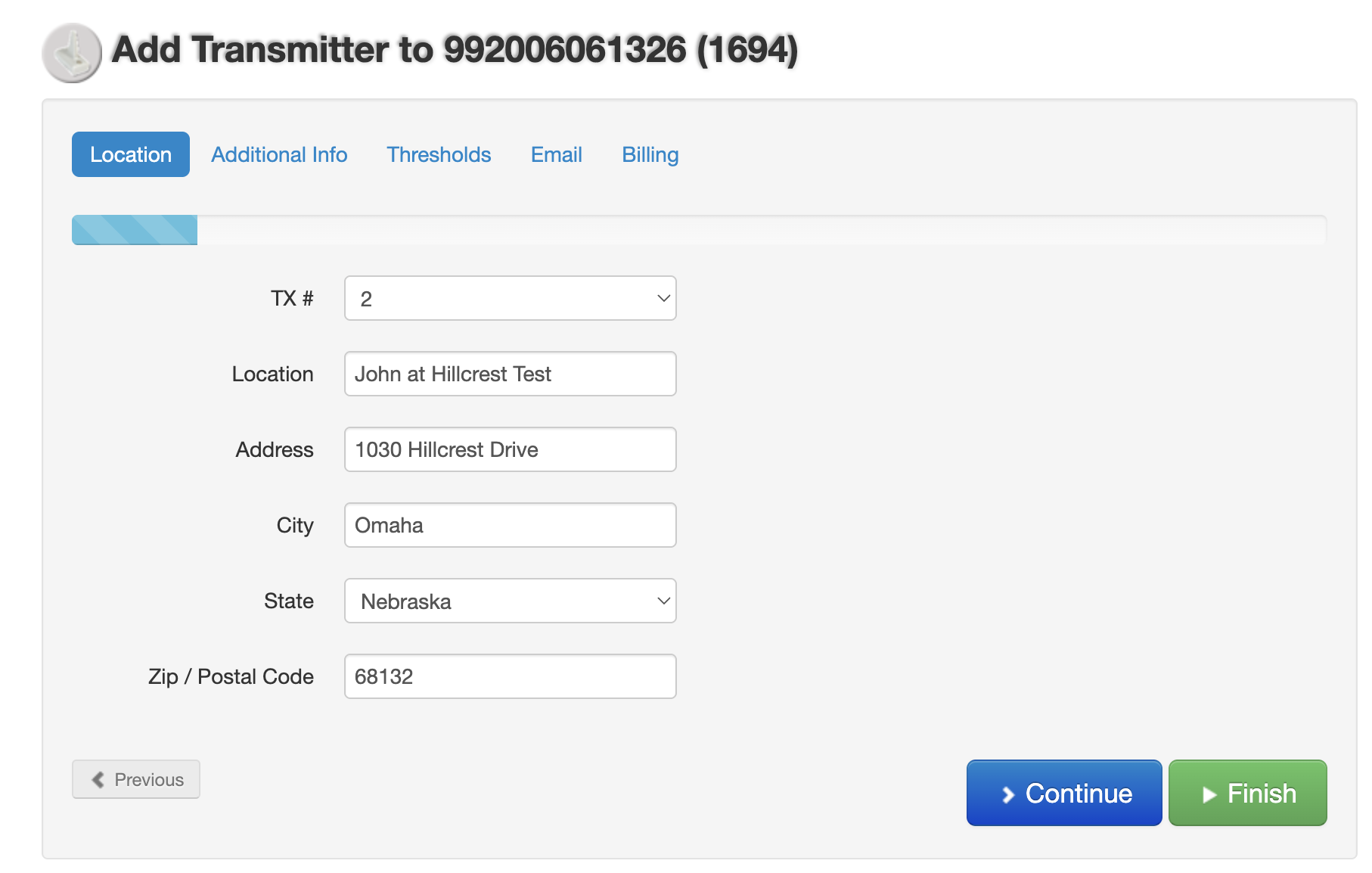Click the active Location tab

point(130,154)
